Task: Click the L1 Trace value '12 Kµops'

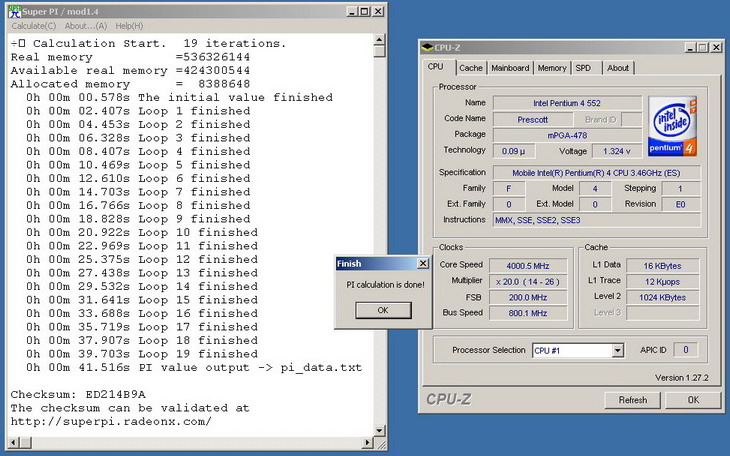Action: coord(662,282)
